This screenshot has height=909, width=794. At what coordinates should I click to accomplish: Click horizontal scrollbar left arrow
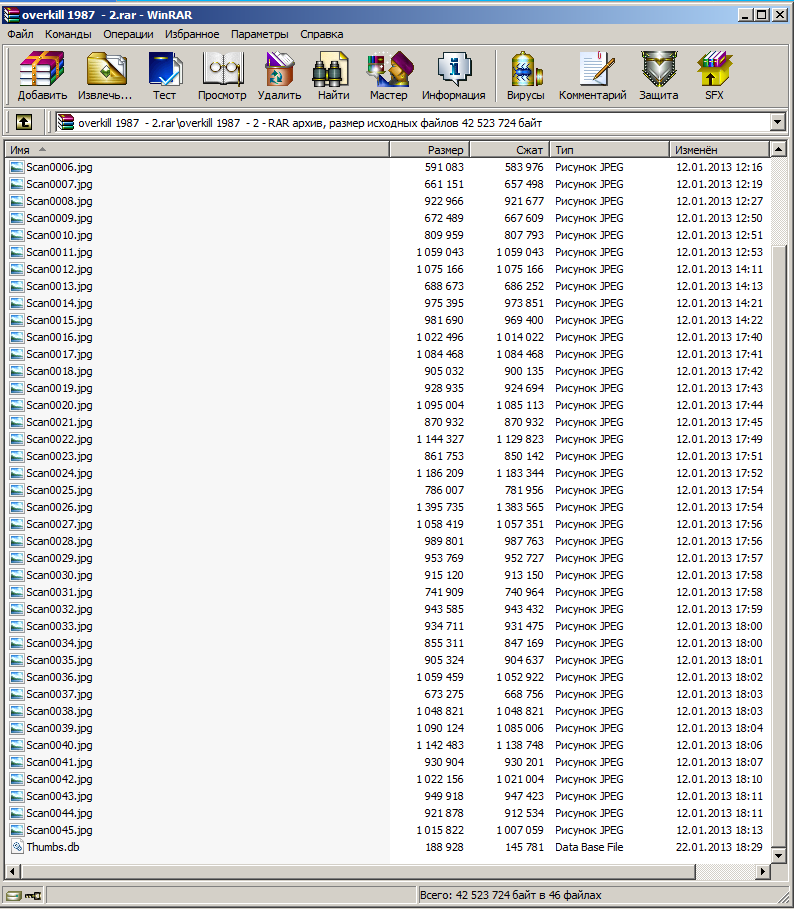tap(13, 871)
